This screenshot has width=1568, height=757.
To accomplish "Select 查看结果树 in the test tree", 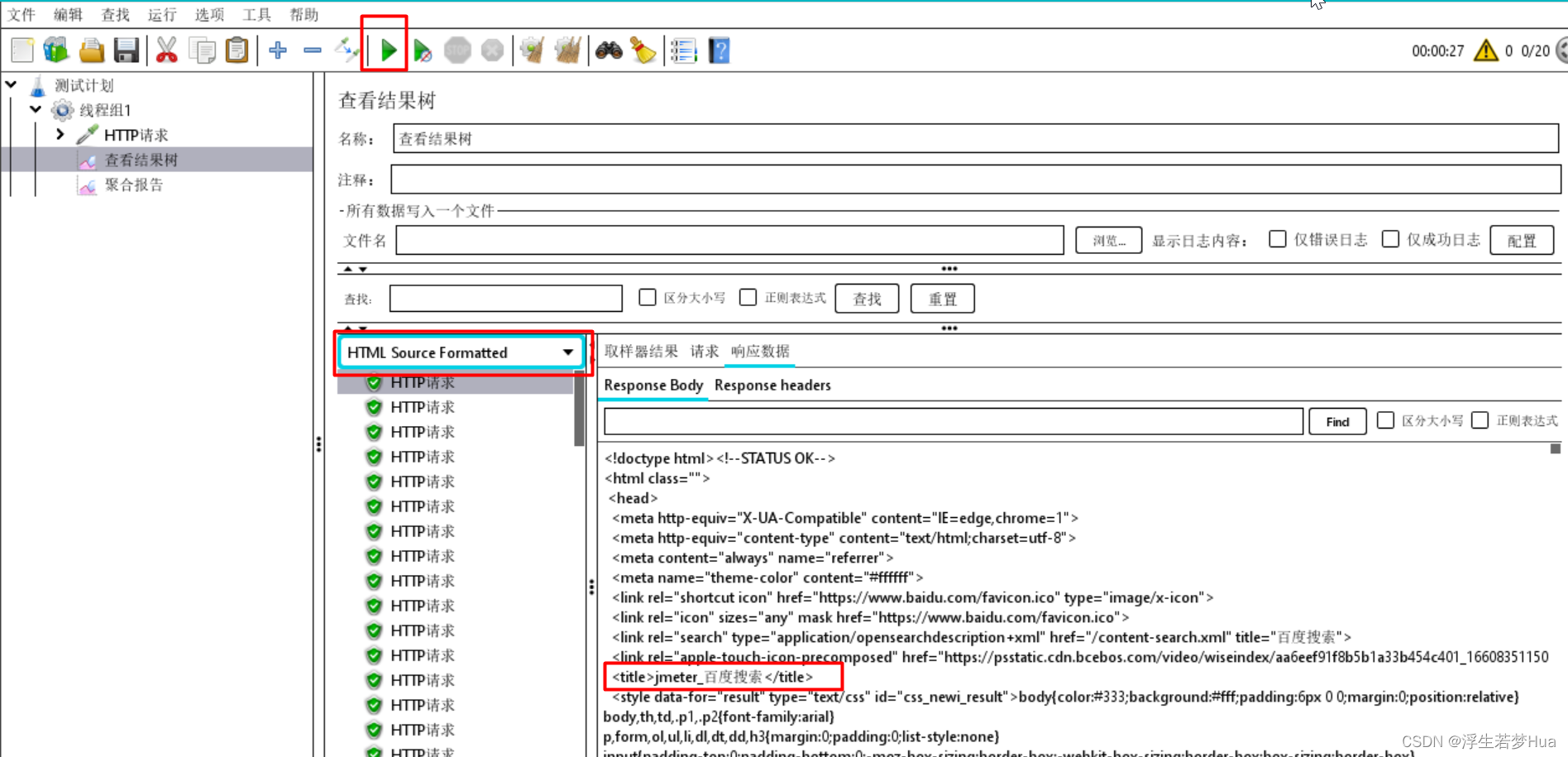I will (x=141, y=160).
